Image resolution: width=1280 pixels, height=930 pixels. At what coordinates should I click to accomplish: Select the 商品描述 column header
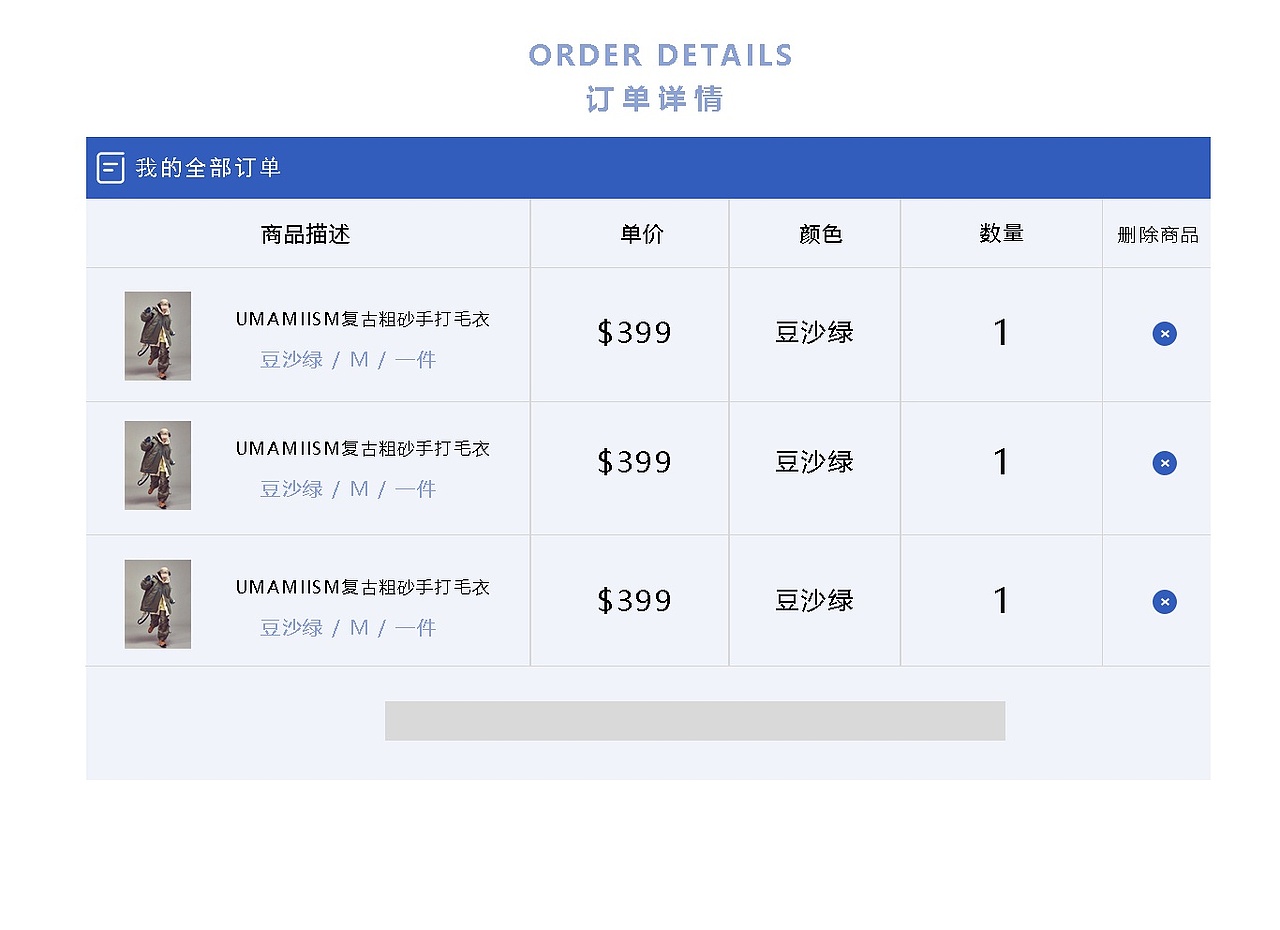(305, 233)
